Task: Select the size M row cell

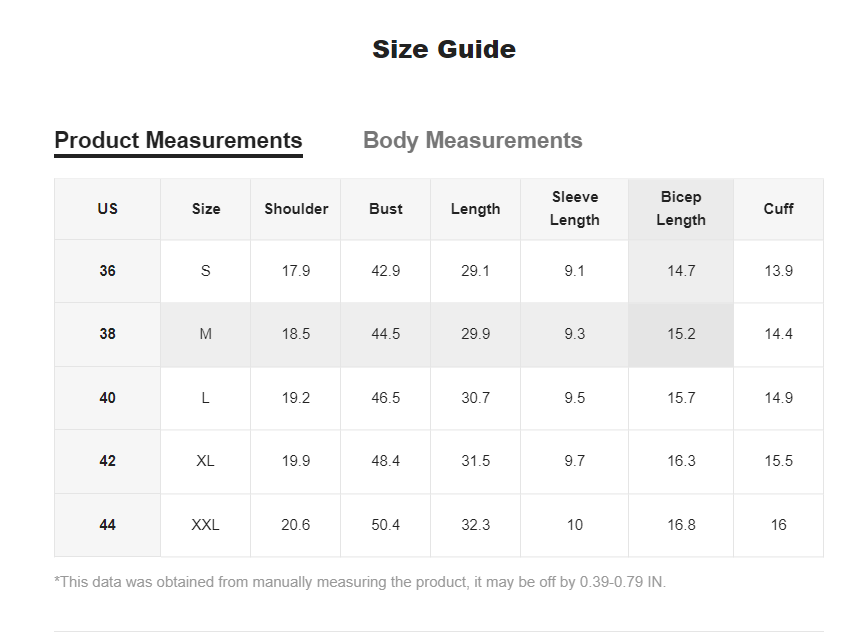Action: [x=205, y=334]
